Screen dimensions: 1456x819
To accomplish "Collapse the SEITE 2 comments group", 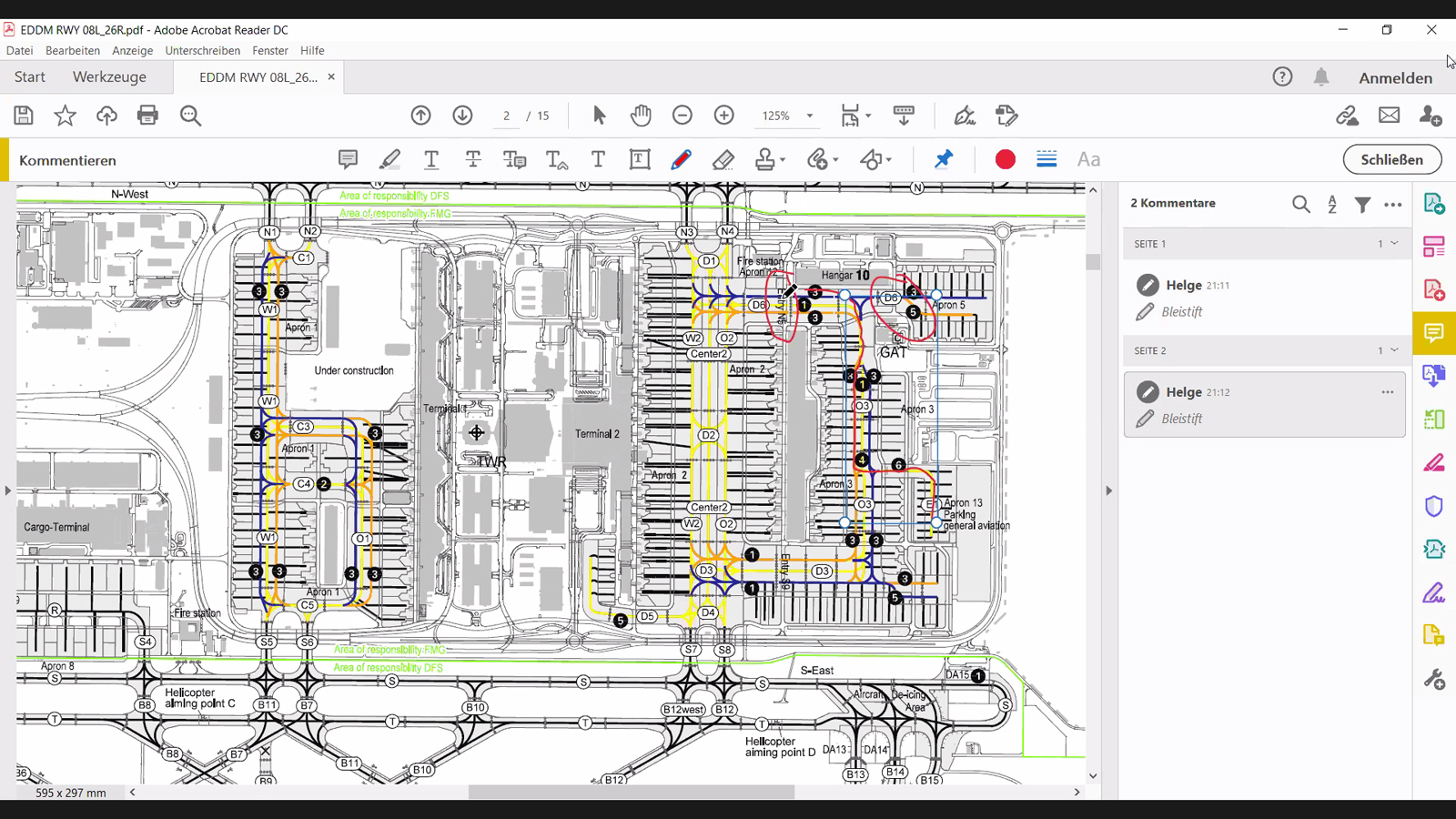I will pyautogui.click(x=1394, y=350).
